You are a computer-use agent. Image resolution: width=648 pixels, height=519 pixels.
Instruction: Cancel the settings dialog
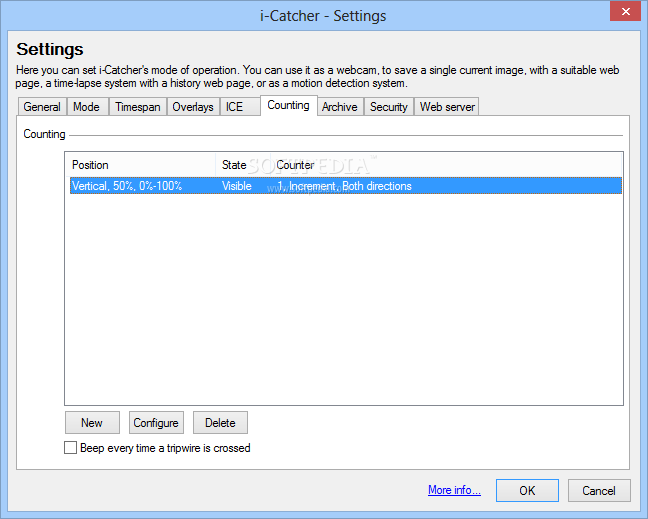click(x=599, y=490)
